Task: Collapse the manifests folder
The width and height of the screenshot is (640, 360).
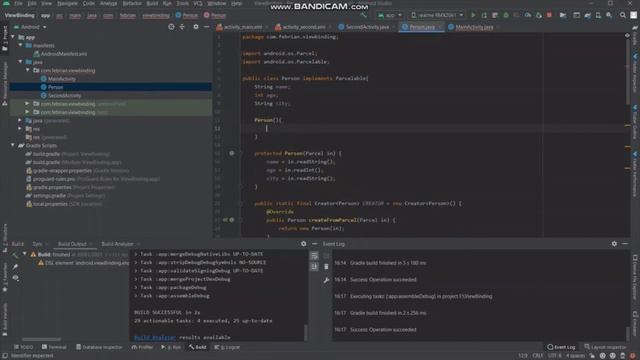Action: (20, 45)
